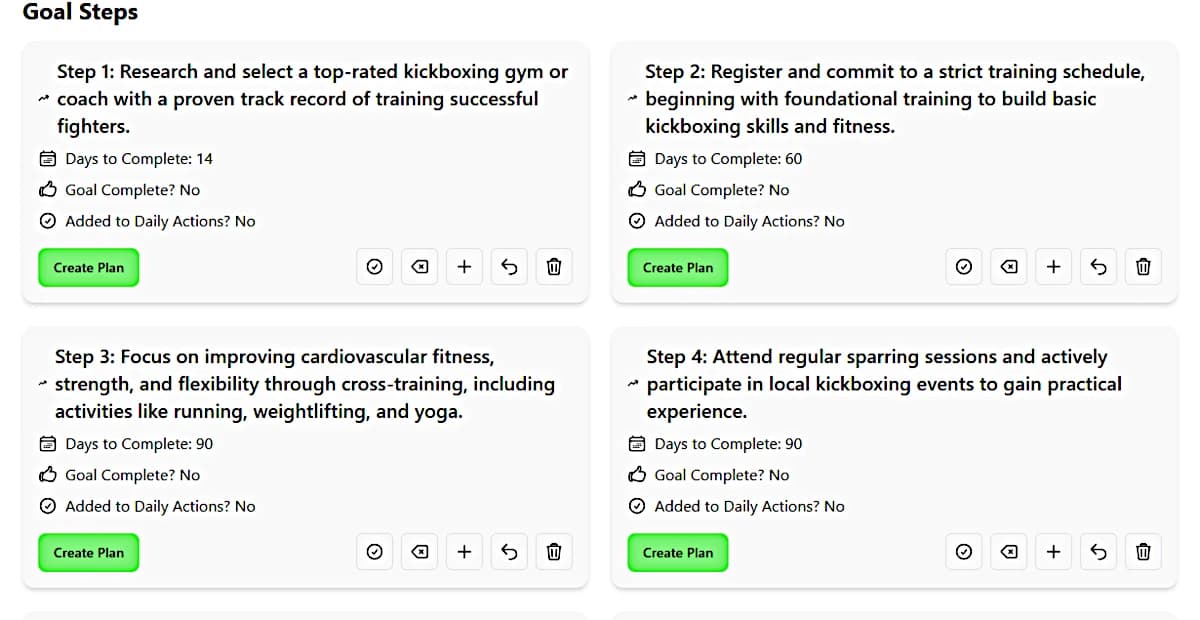Delete Step 4 using its trash icon
The width and height of the screenshot is (1200, 620).
[1144, 552]
